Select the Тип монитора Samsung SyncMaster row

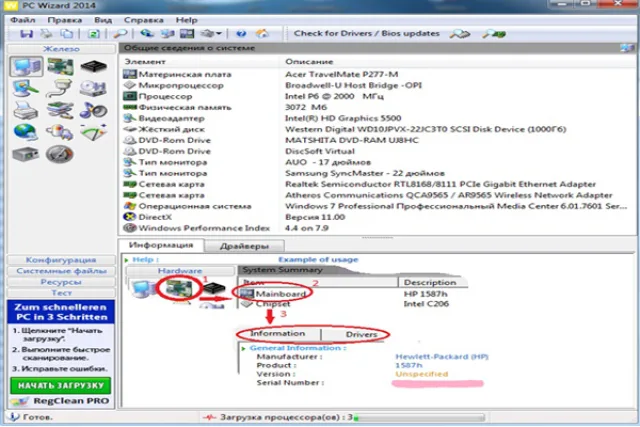coord(377,173)
